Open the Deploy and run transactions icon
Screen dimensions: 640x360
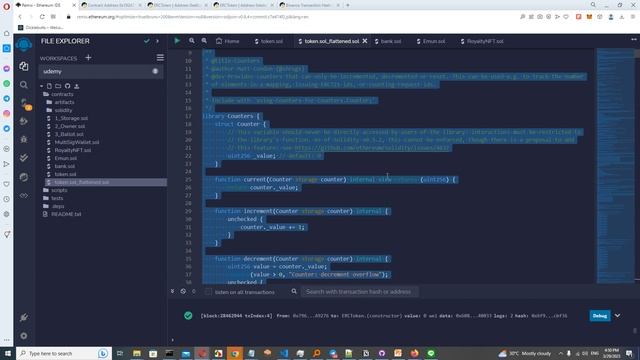point(24,121)
